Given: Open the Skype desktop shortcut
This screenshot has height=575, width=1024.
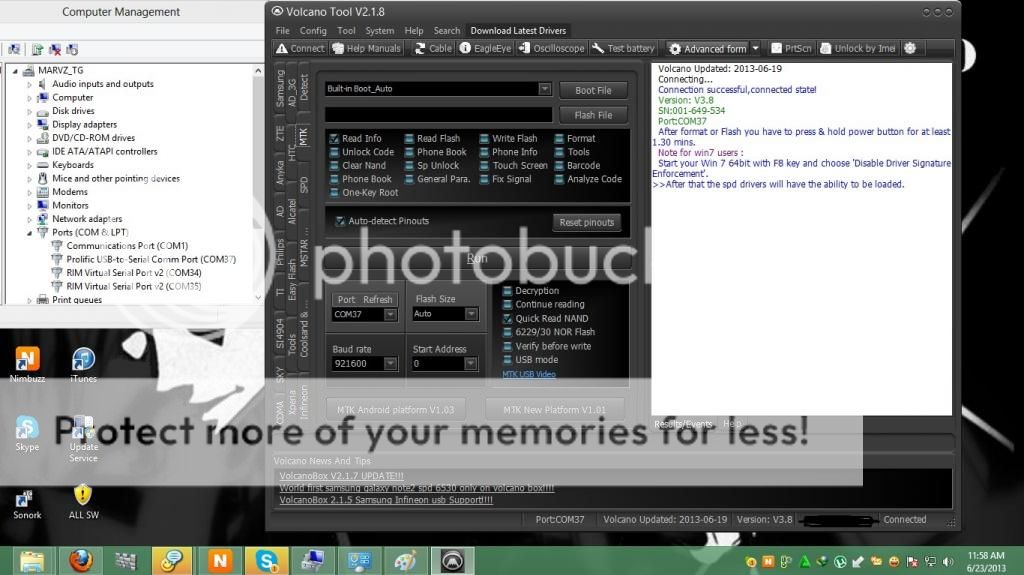Looking at the screenshot, I should coord(27,433).
